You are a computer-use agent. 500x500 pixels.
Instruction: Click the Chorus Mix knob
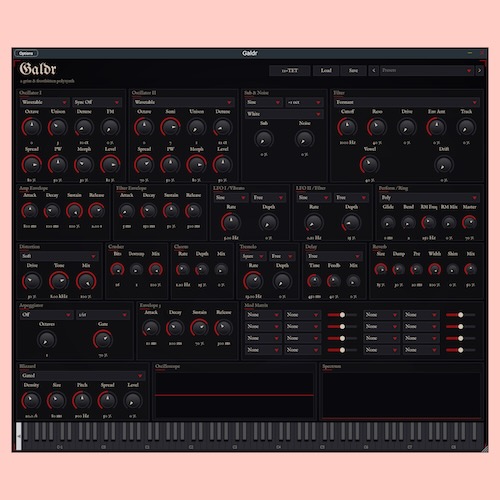click(x=221, y=269)
